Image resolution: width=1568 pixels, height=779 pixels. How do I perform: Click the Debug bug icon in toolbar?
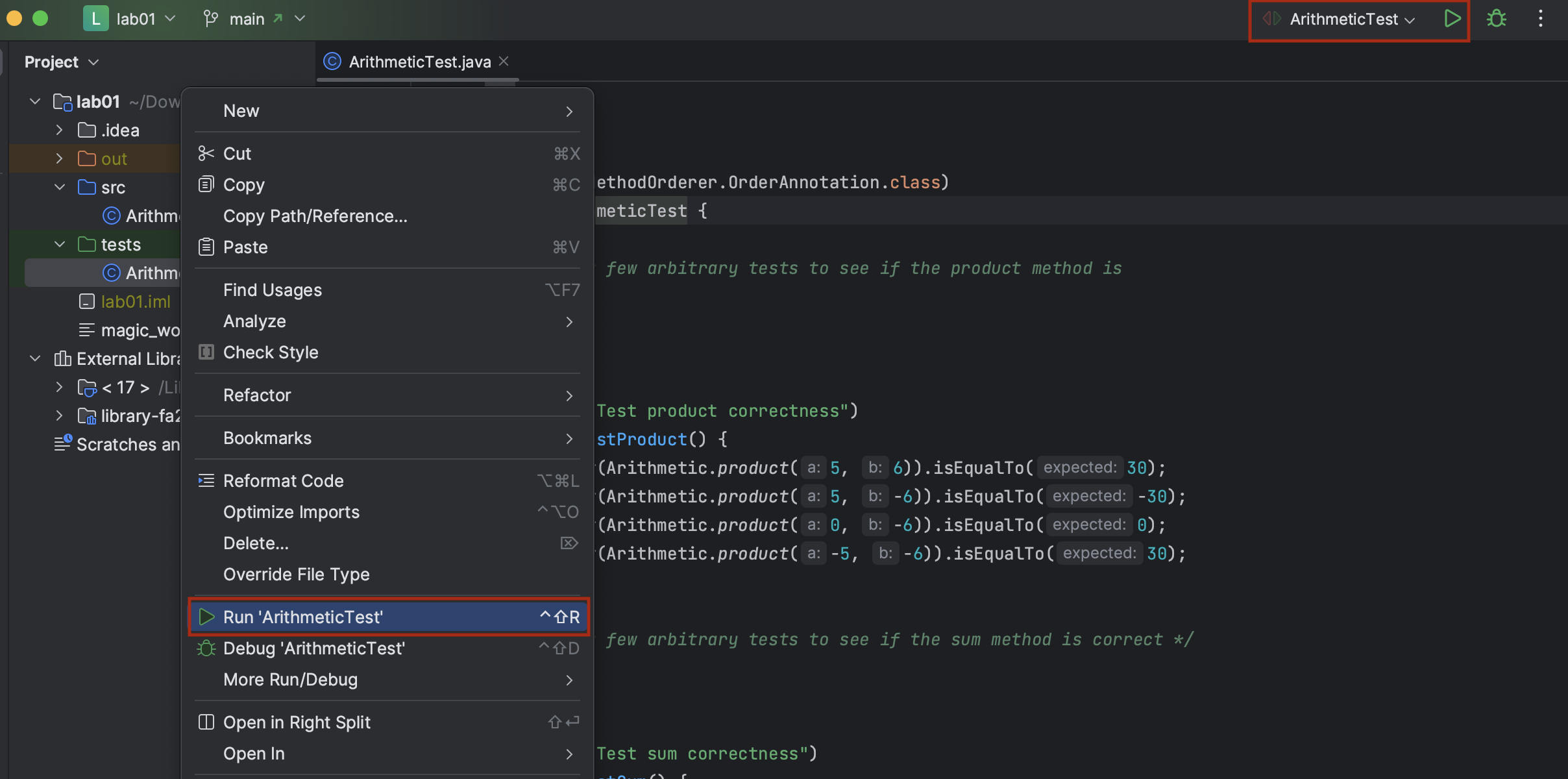[1497, 19]
